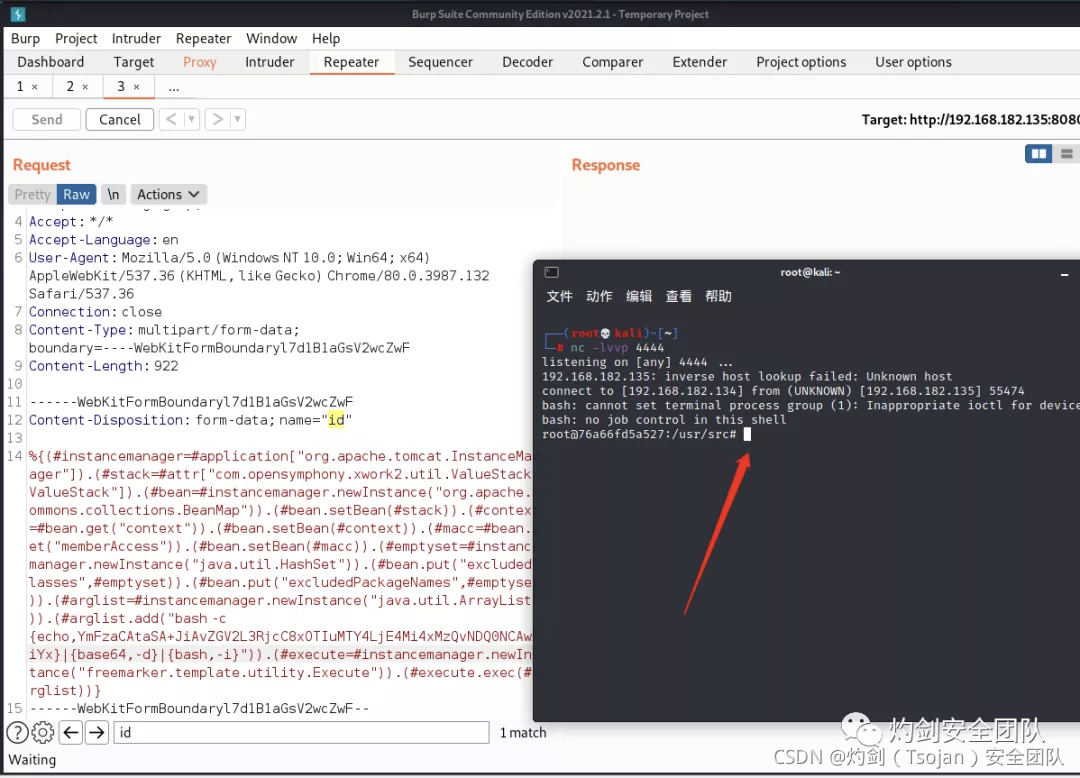1080x778 pixels.
Task: Click the "1 match" search result label
Action: 523,733
